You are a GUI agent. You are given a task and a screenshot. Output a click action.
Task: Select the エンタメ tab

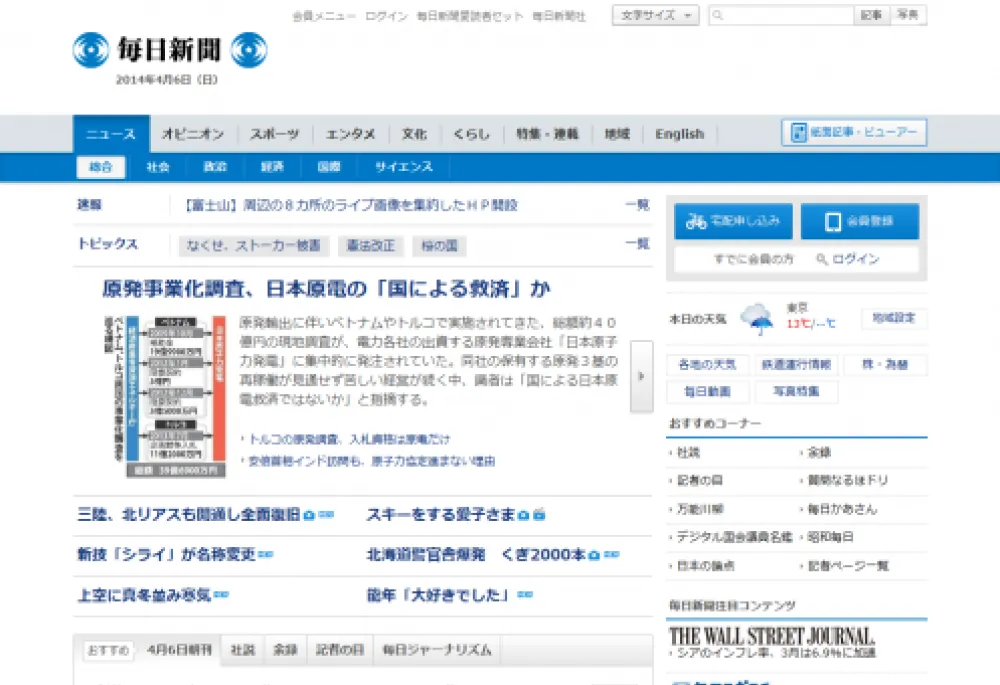[350, 134]
